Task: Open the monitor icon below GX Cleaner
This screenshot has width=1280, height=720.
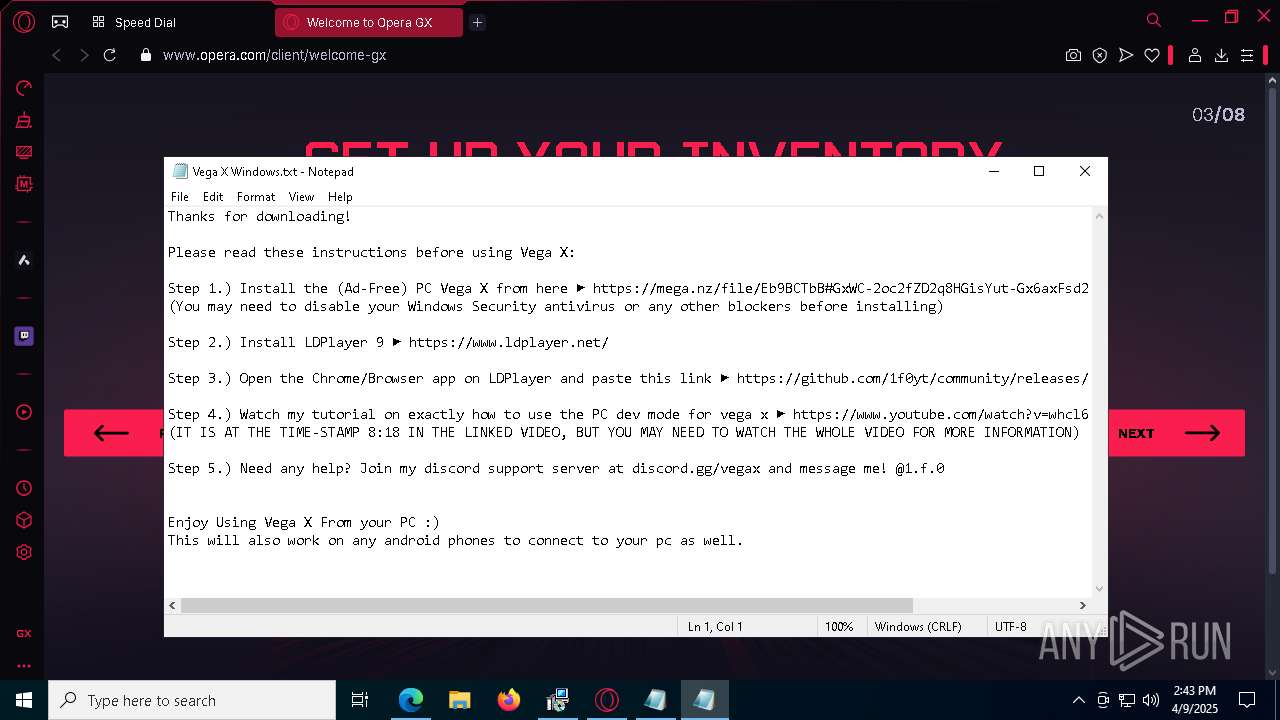Action: (x=24, y=152)
